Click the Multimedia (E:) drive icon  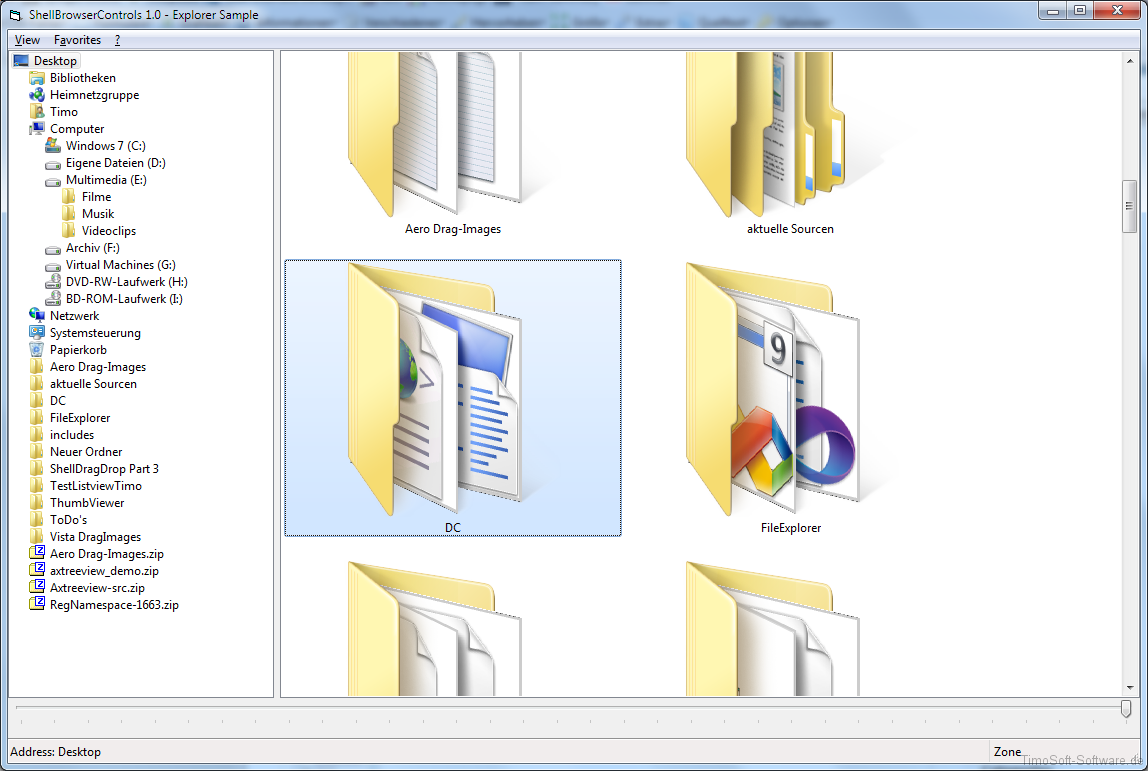click(x=53, y=180)
